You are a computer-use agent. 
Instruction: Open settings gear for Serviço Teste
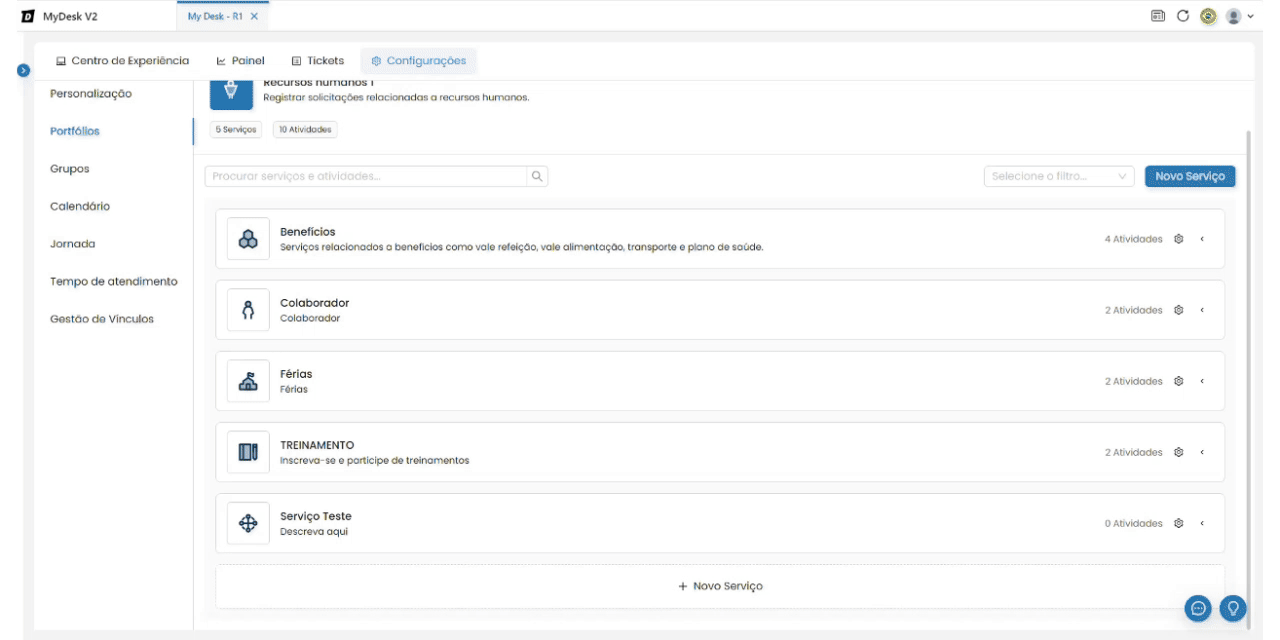pyautogui.click(x=1179, y=523)
